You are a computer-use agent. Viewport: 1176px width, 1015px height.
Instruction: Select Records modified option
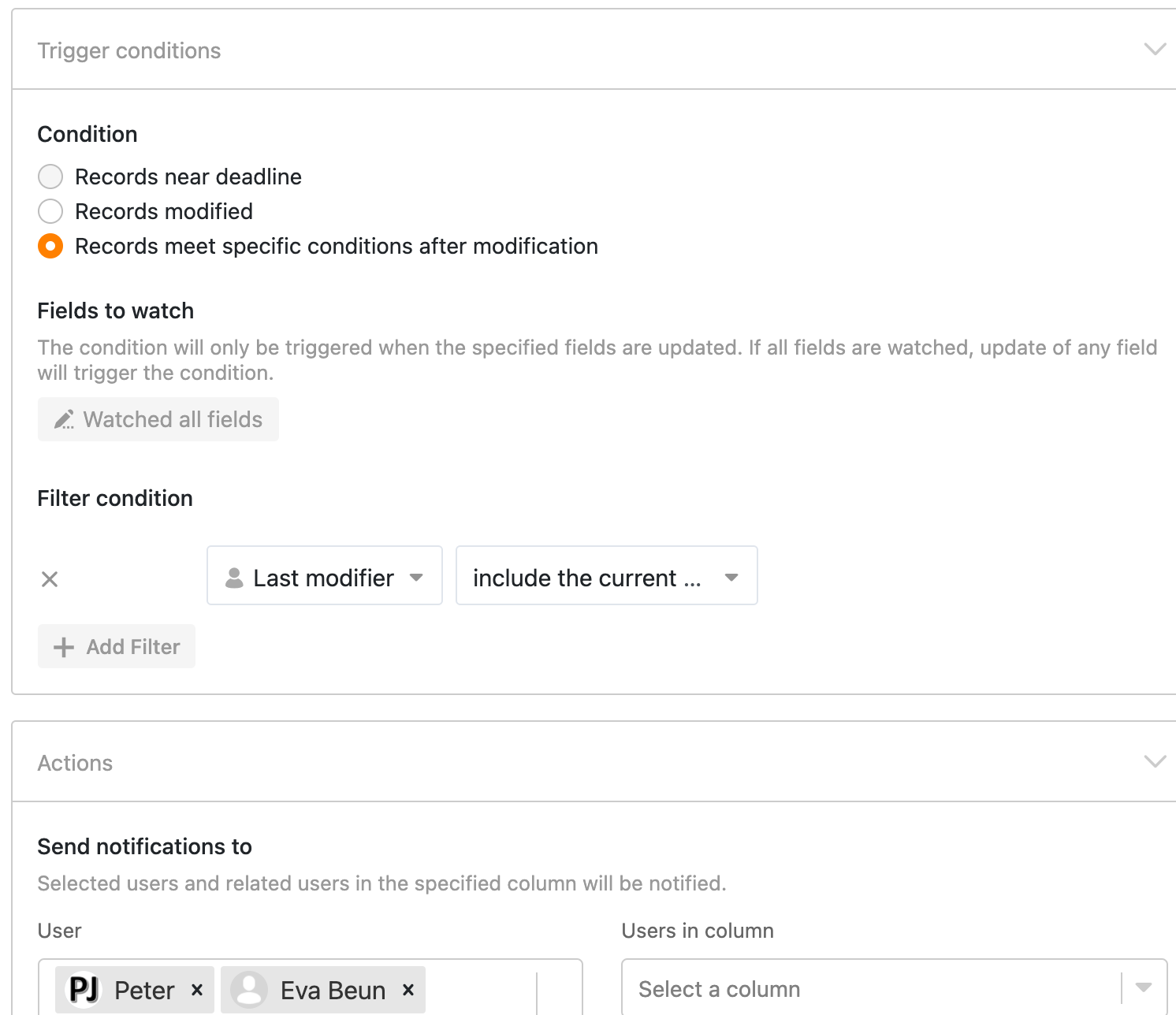click(x=50, y=211)
